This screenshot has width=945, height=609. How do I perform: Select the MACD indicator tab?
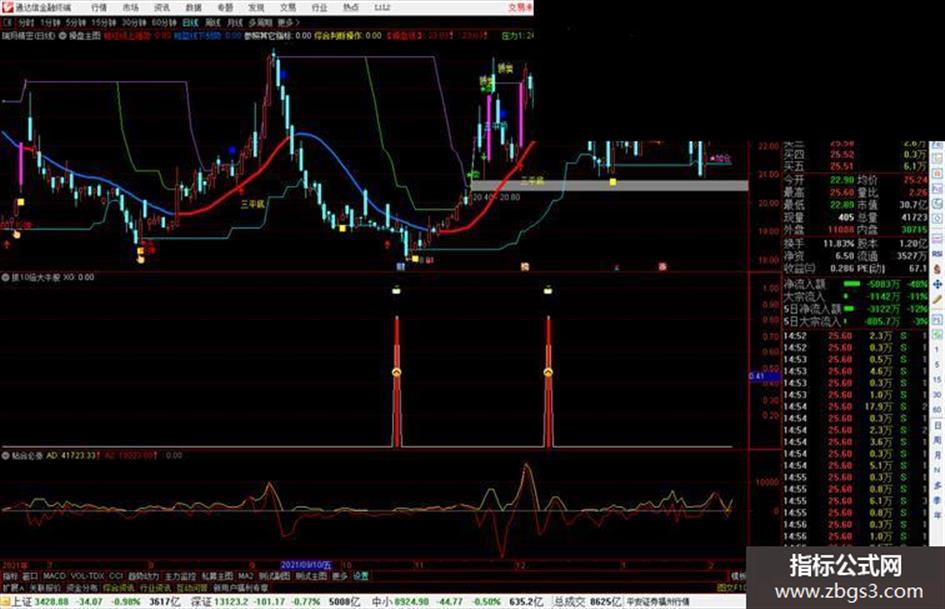pyautogui.click(x=54, y=576)
